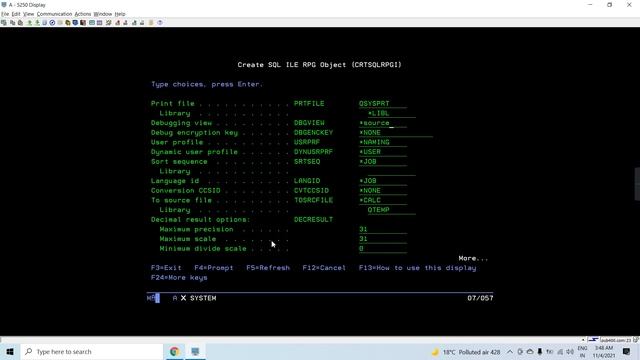Click the first green upload arrow icon

(29, 23)
